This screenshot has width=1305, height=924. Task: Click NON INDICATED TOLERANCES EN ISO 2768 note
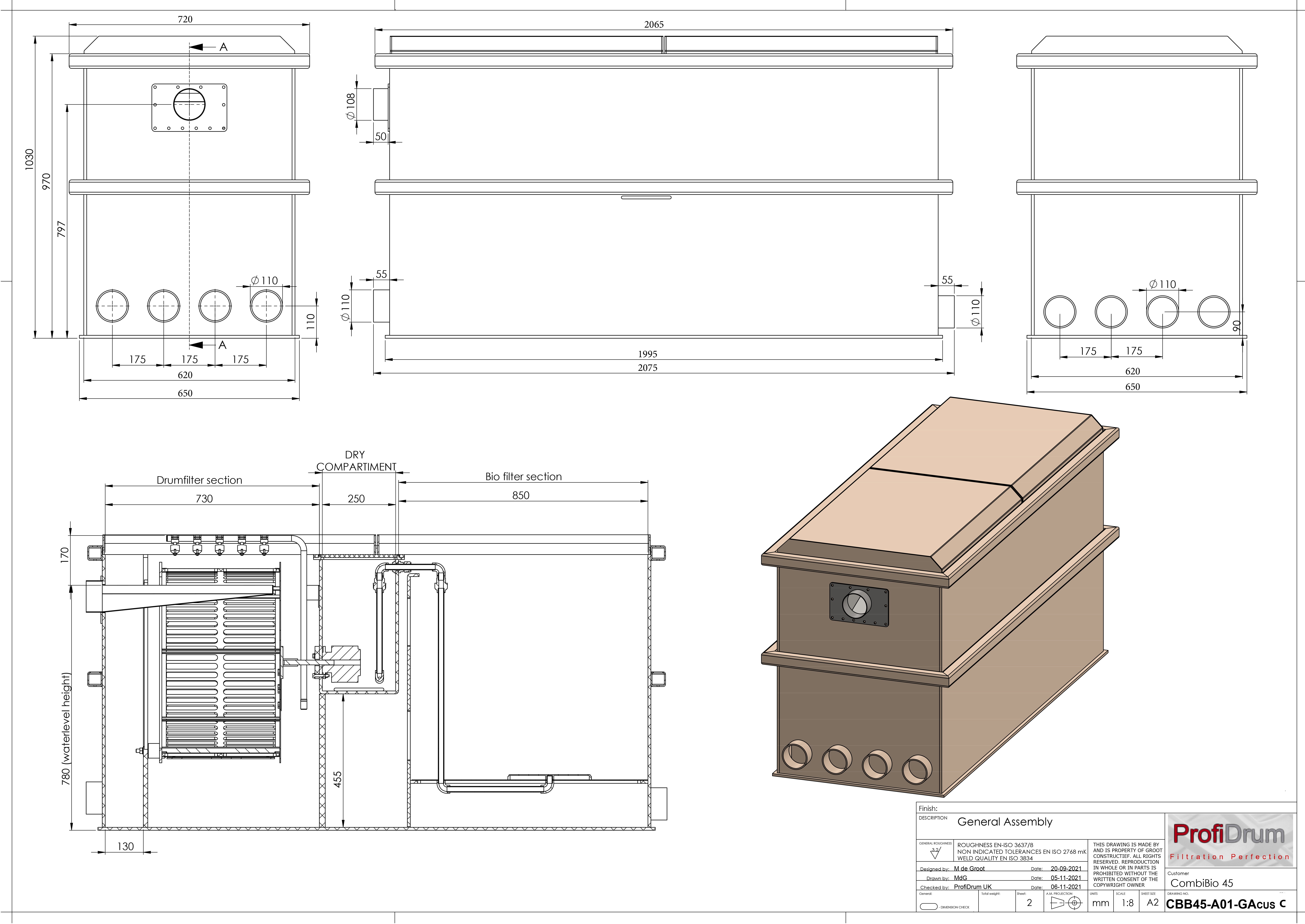pyautogui.click(x=1022, y=852)
